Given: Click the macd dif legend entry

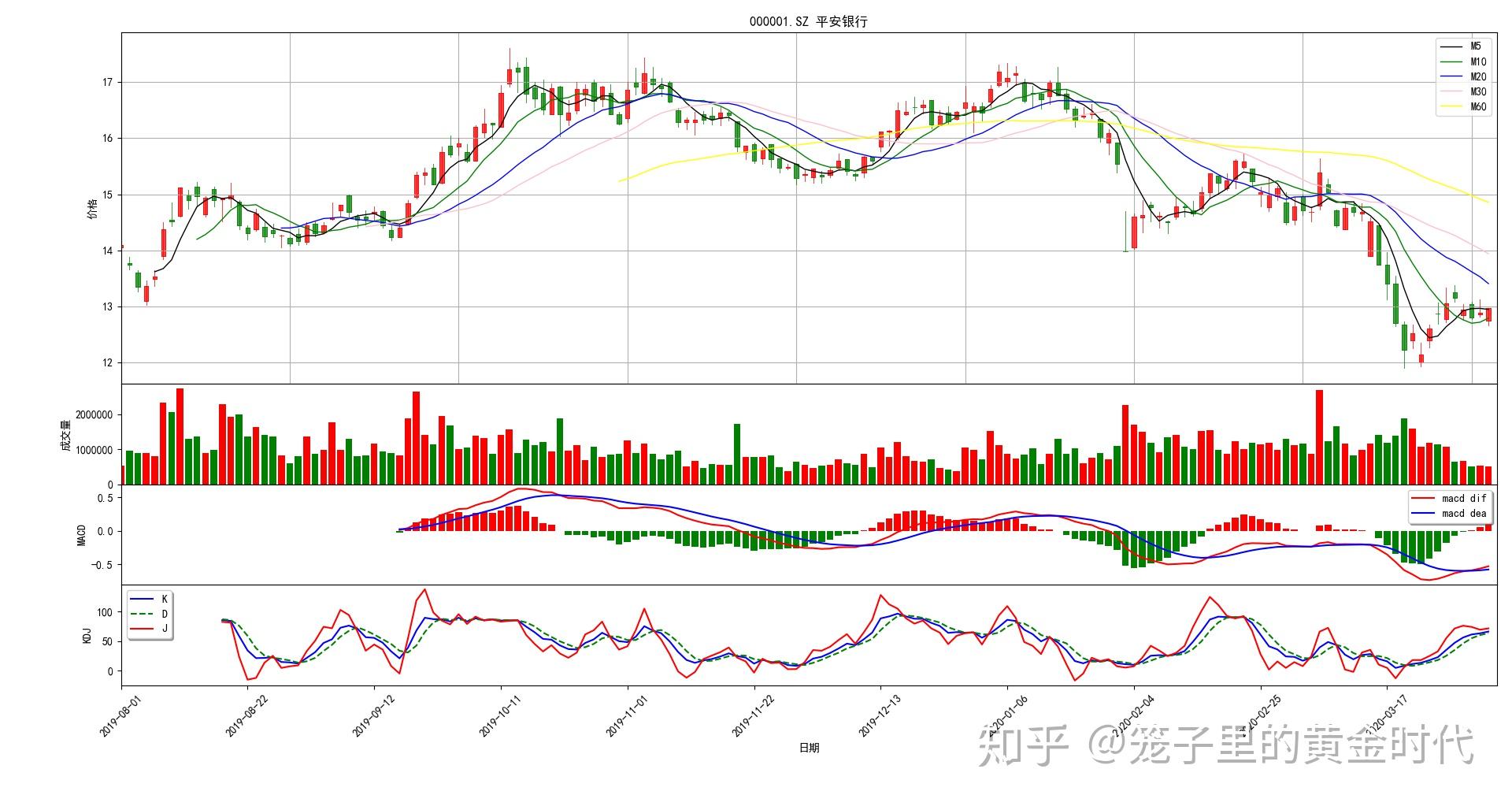Looking at the screenshot, I should tap(1463, 499).
